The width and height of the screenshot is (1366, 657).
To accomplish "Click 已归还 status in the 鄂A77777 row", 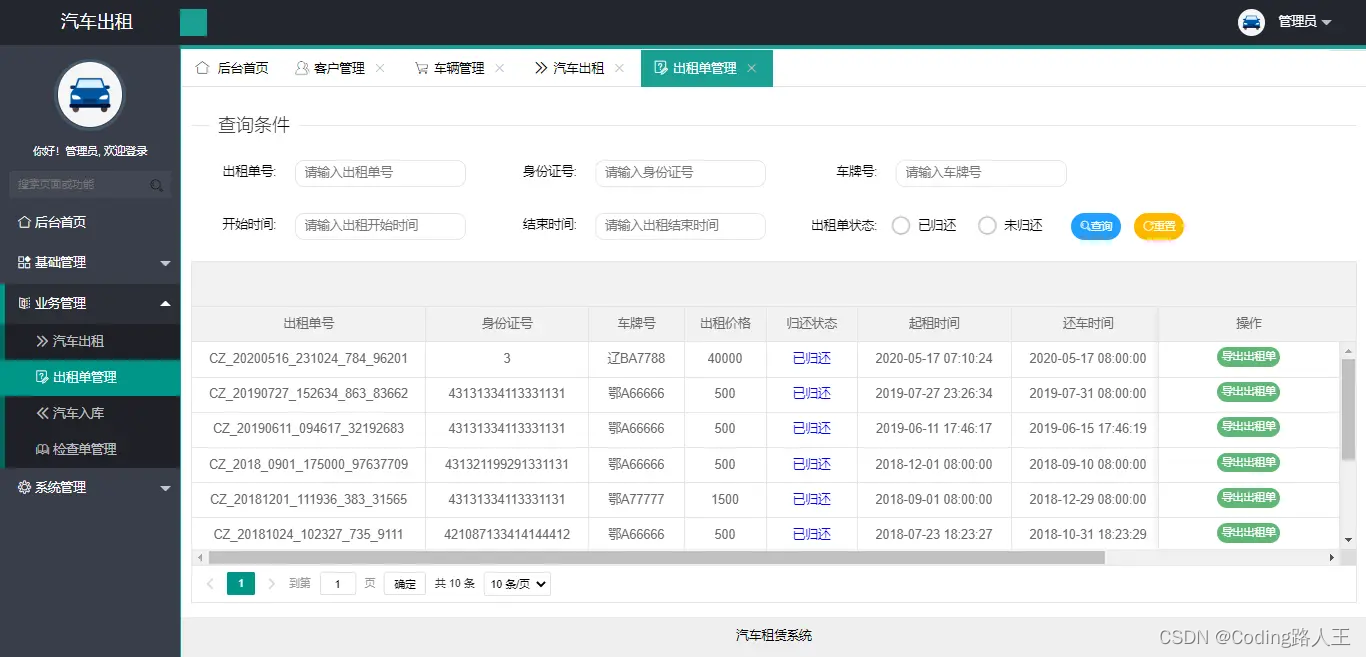I will coord(811,499).
